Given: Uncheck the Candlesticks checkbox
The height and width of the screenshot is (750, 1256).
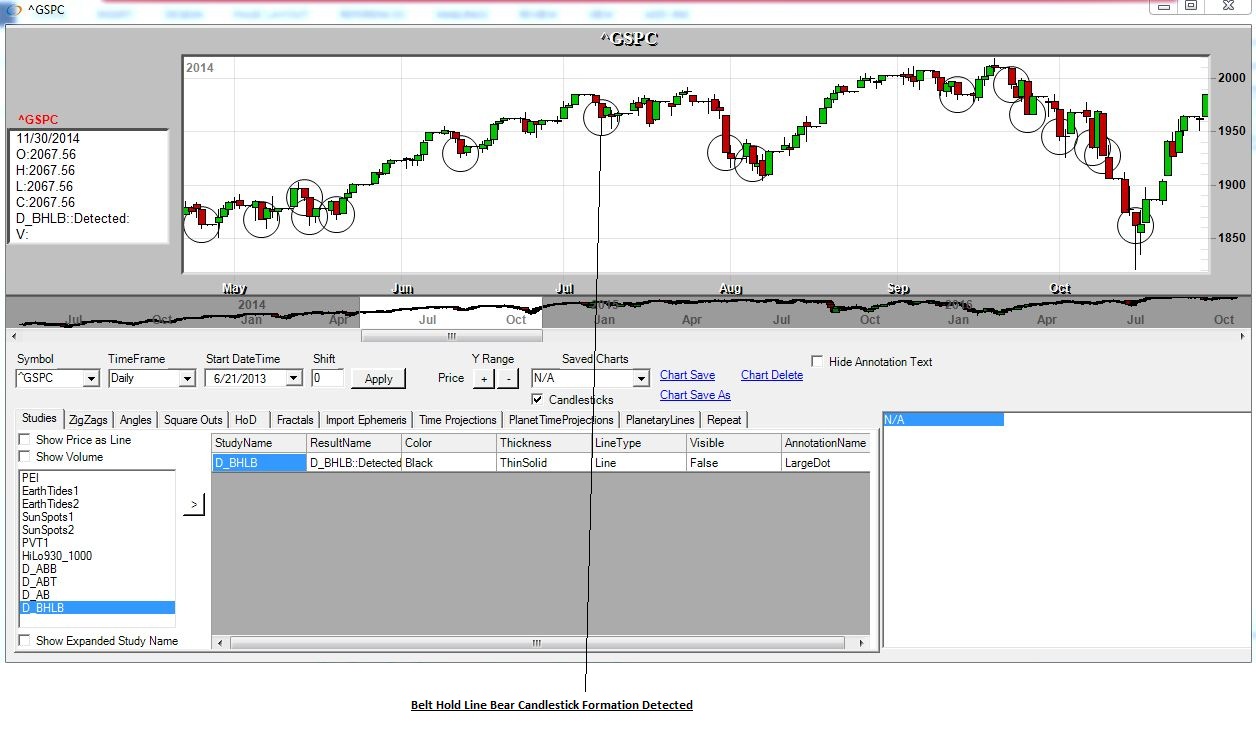Looking at the screenshot, I should pyautogui.click(x=537, y=400).
